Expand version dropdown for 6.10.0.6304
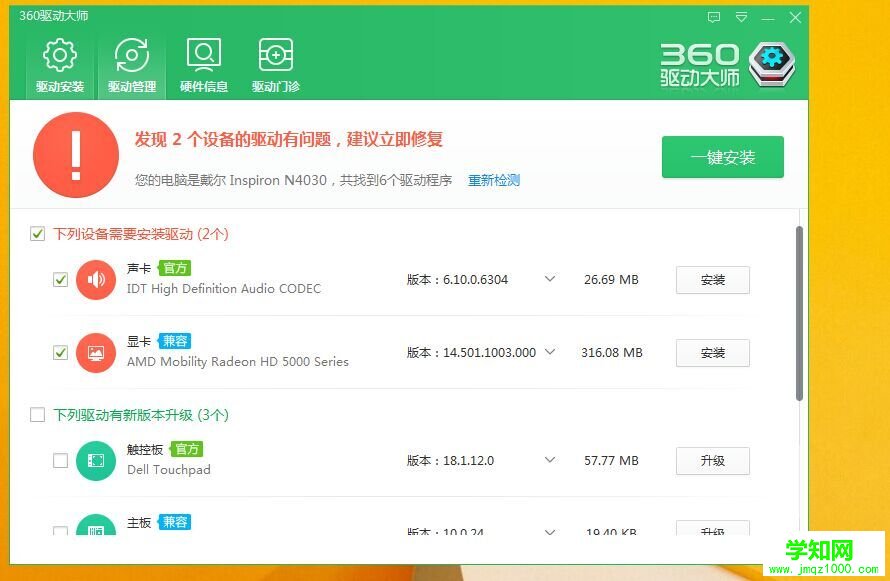The image size is (890, 581). (549, 279)
